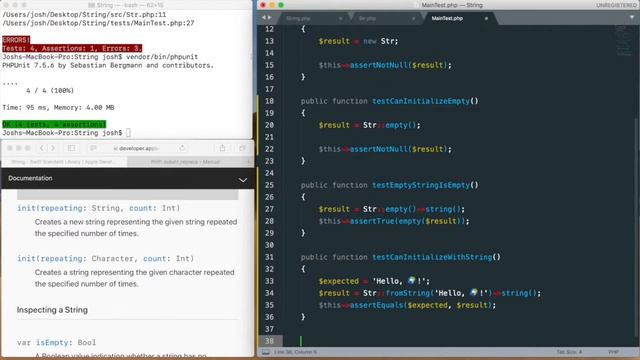Click the green OK tests result line

click(54, 124)
